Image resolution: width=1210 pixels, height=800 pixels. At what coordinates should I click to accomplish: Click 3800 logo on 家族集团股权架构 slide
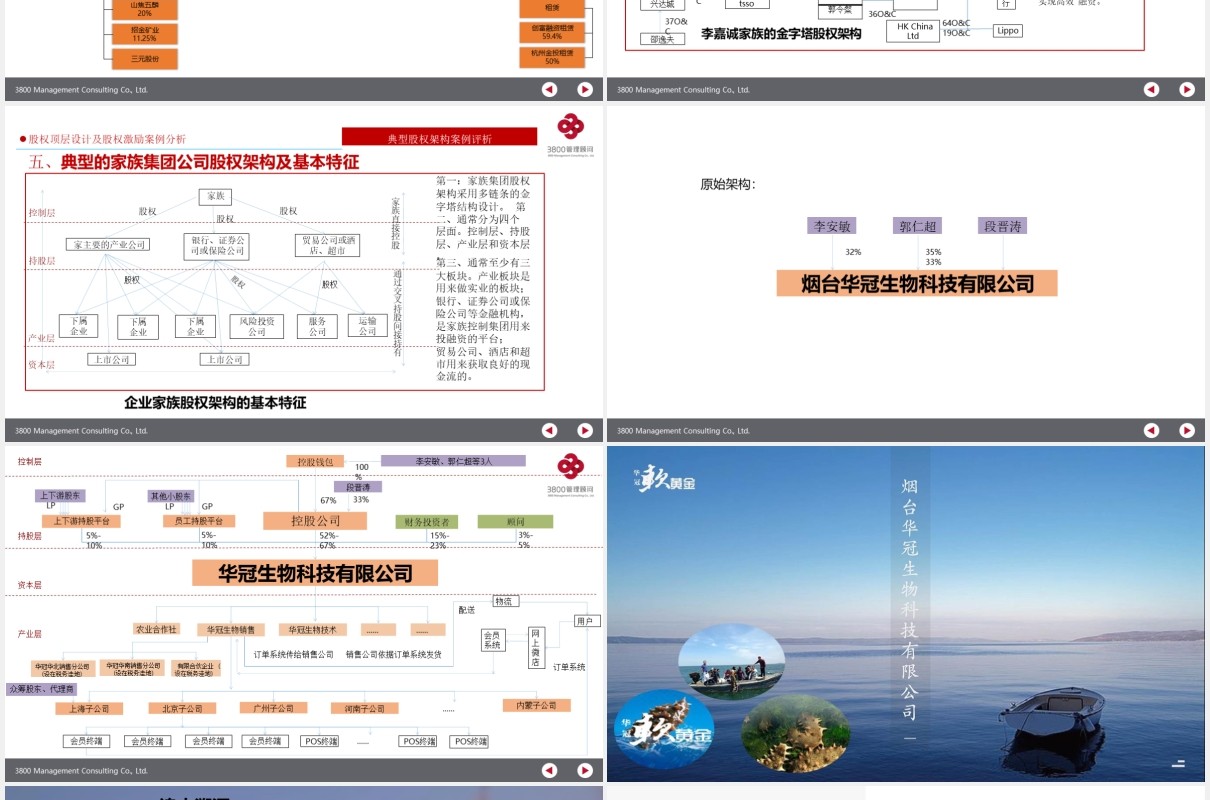[571, 134]
